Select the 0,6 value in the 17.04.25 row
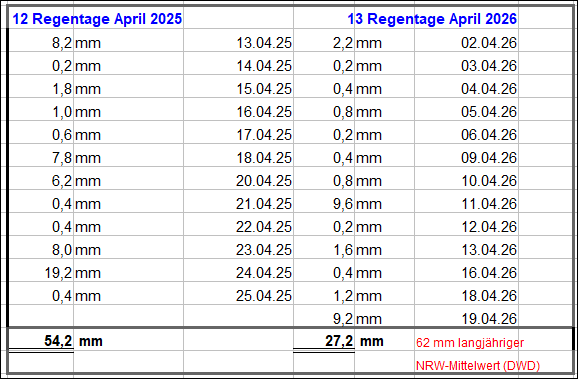Screen dimensions: 578x379 (62, 135)
